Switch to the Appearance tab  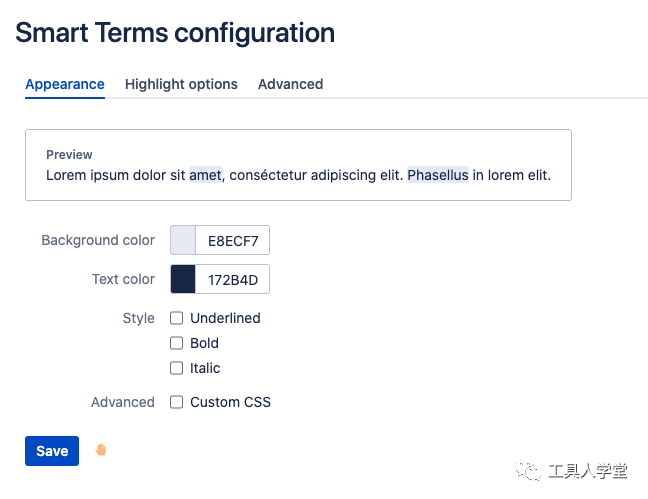[65, 84]
